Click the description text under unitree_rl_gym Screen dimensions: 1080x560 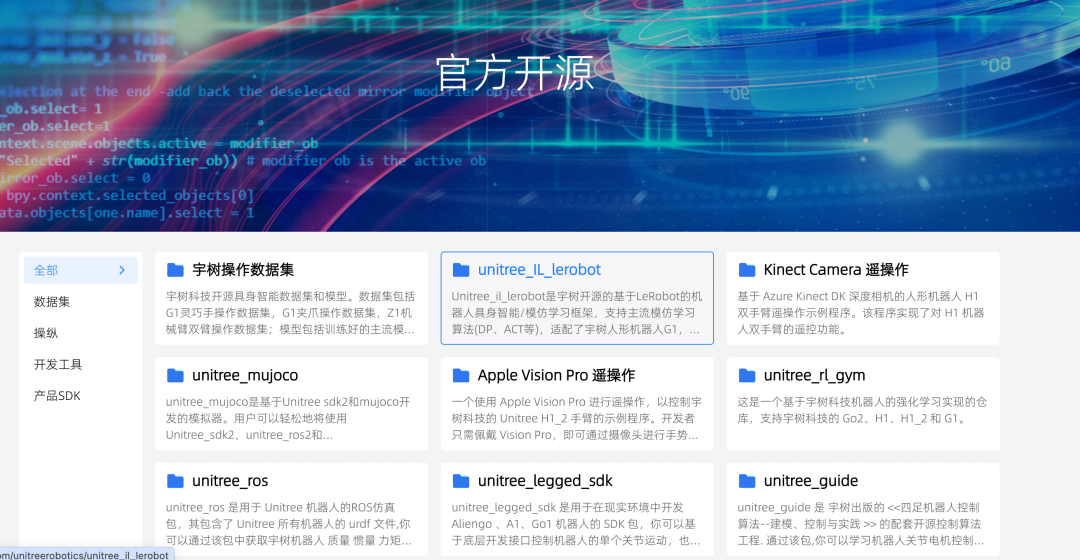pyautogui.click(x=862, y=410)
